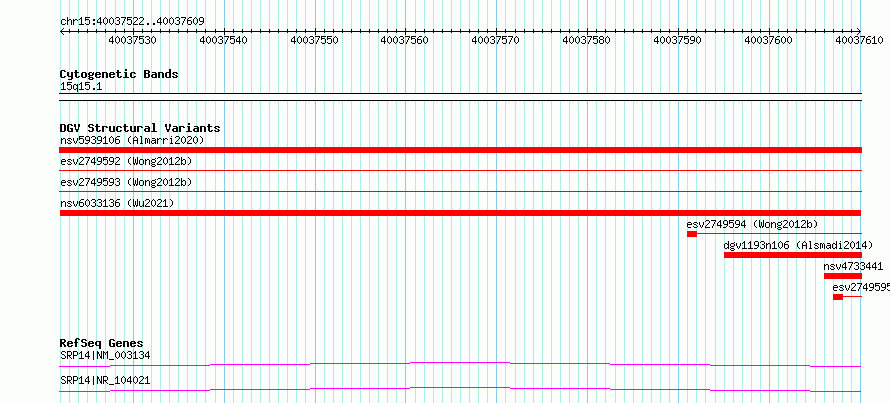Click the DGV Structural Variants track title

140,128
